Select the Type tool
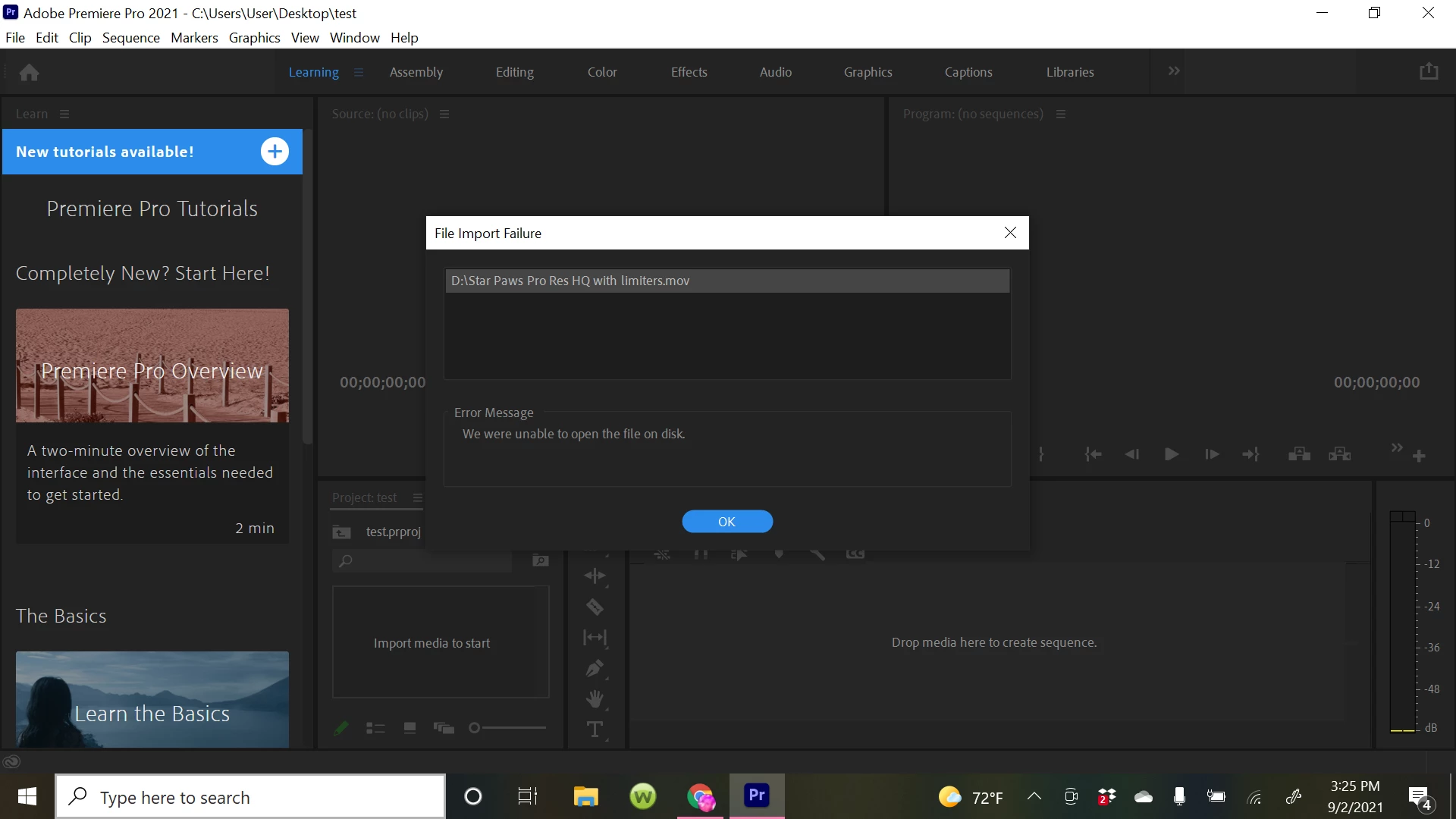The image size is (1456, 819). point(595,730)
